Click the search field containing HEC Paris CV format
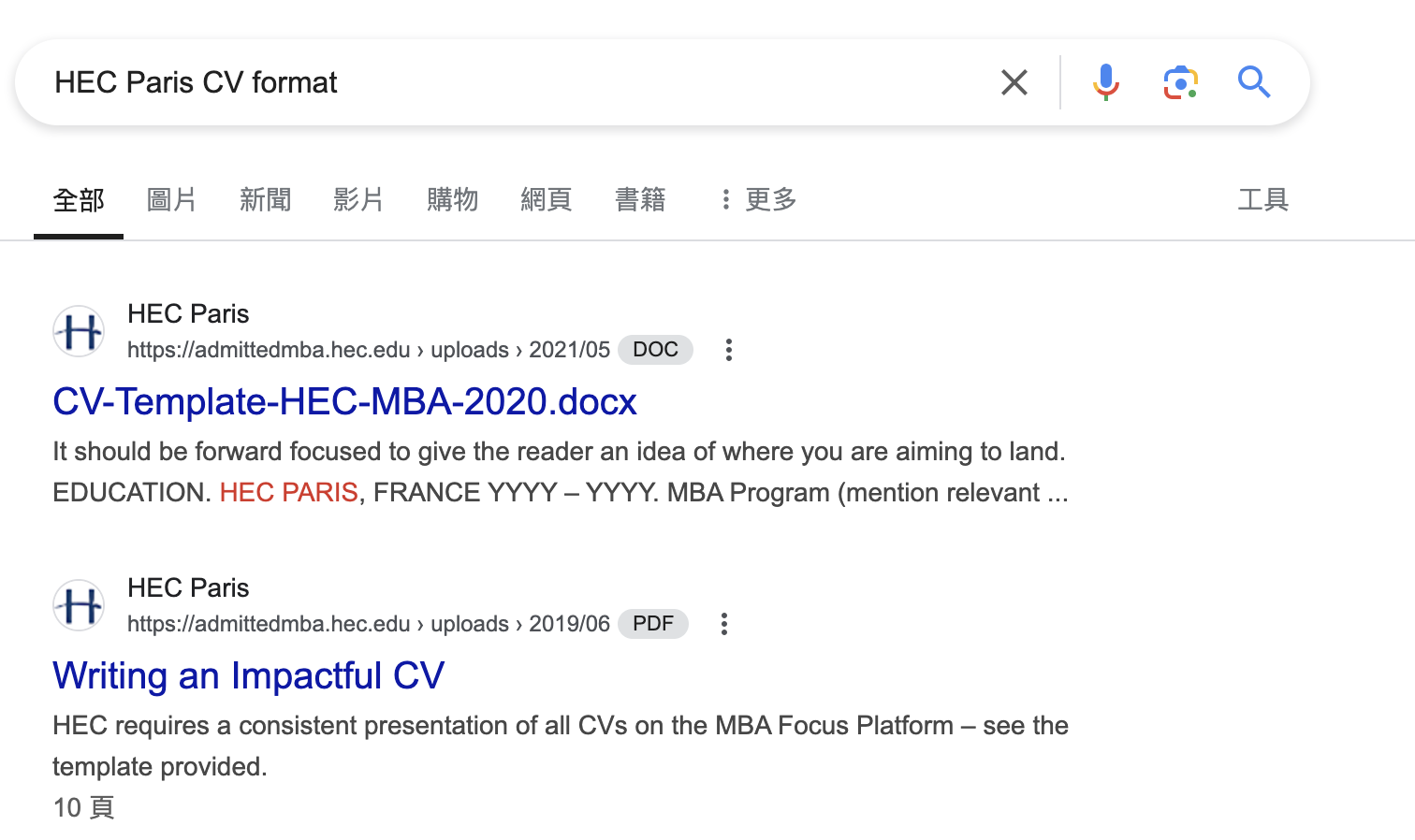This screenshot has width=1415, height=840. 505,82
